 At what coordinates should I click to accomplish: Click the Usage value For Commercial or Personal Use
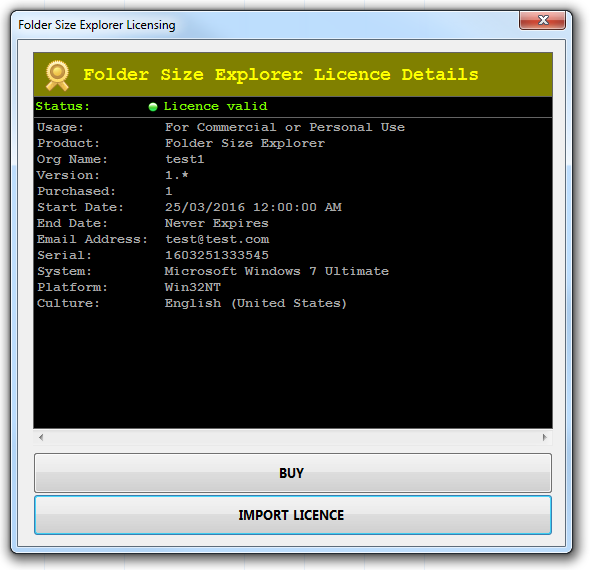coord(285,127)
